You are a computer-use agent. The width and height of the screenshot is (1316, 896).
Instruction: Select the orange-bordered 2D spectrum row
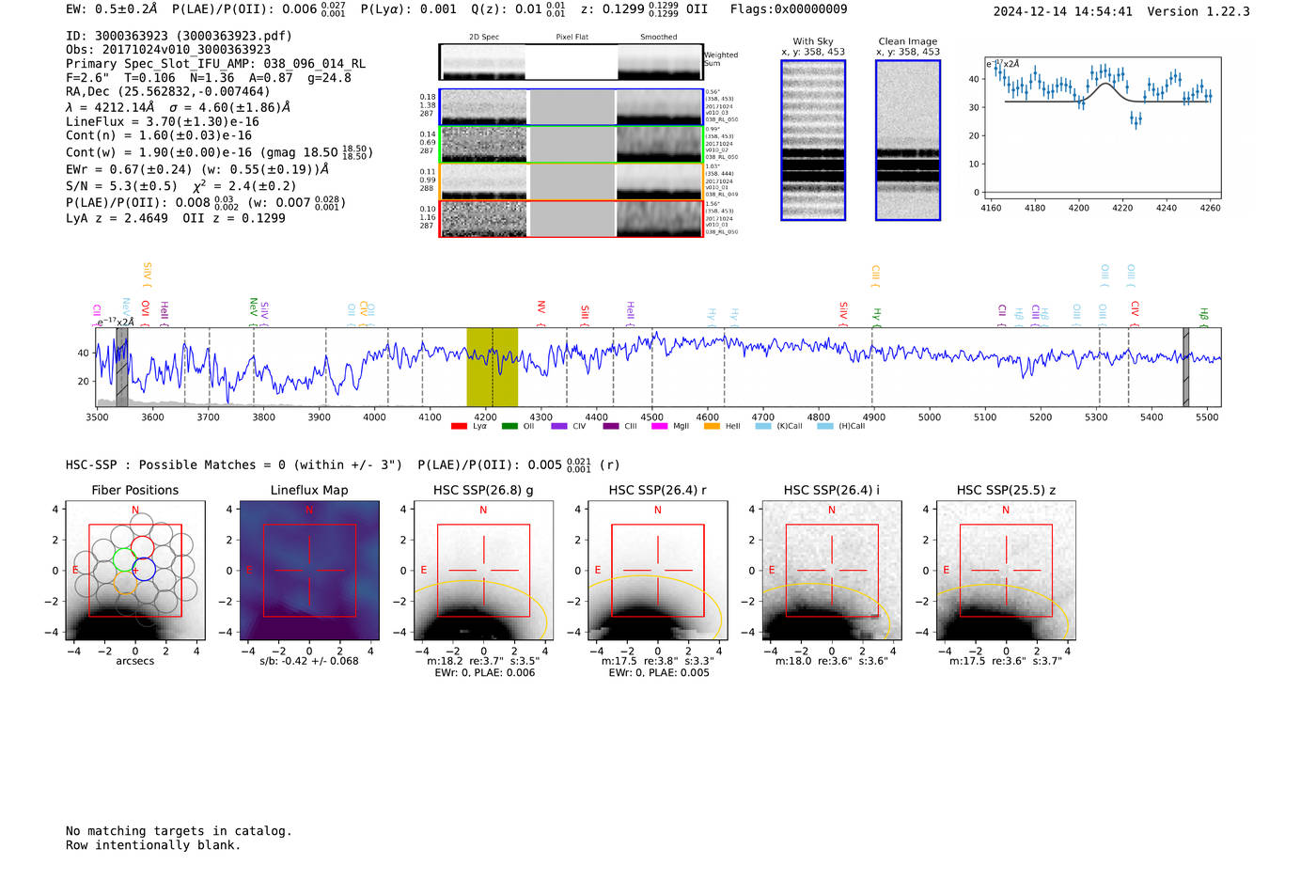(571, 181)
